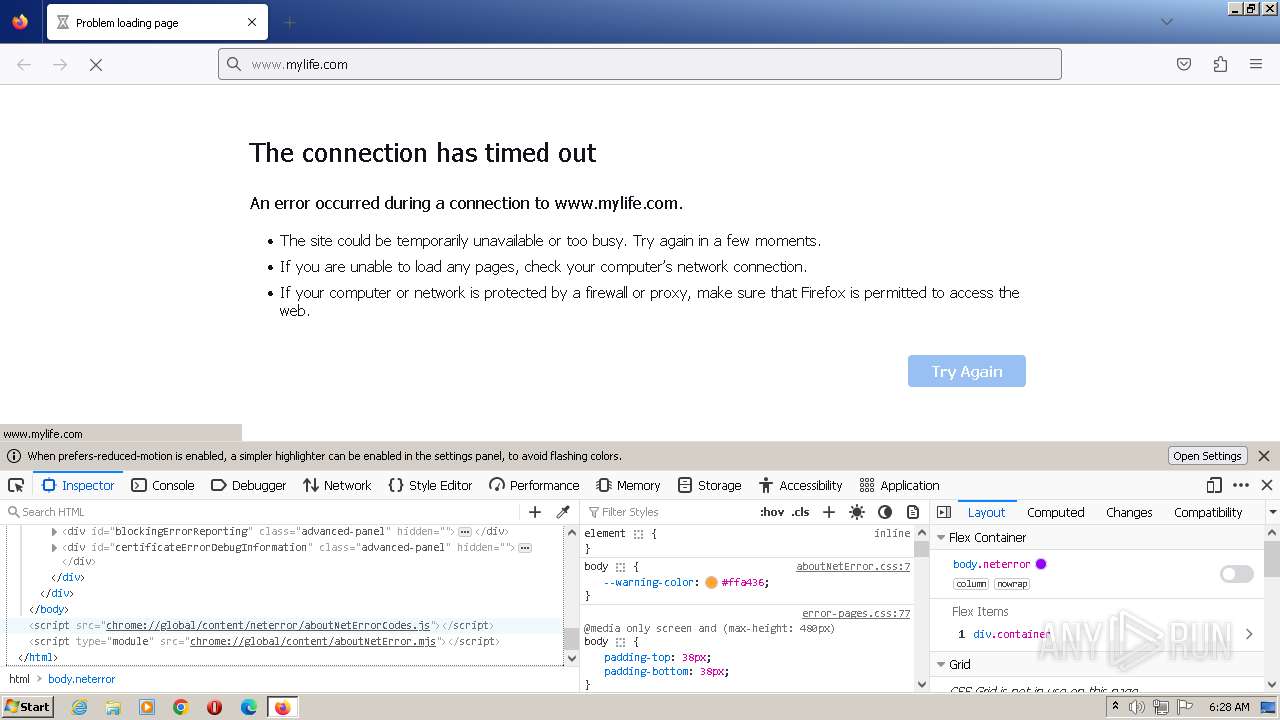Open the error-pages.css:77 source link
Viewport: 1280px width, 720px height.
point(856,613)
